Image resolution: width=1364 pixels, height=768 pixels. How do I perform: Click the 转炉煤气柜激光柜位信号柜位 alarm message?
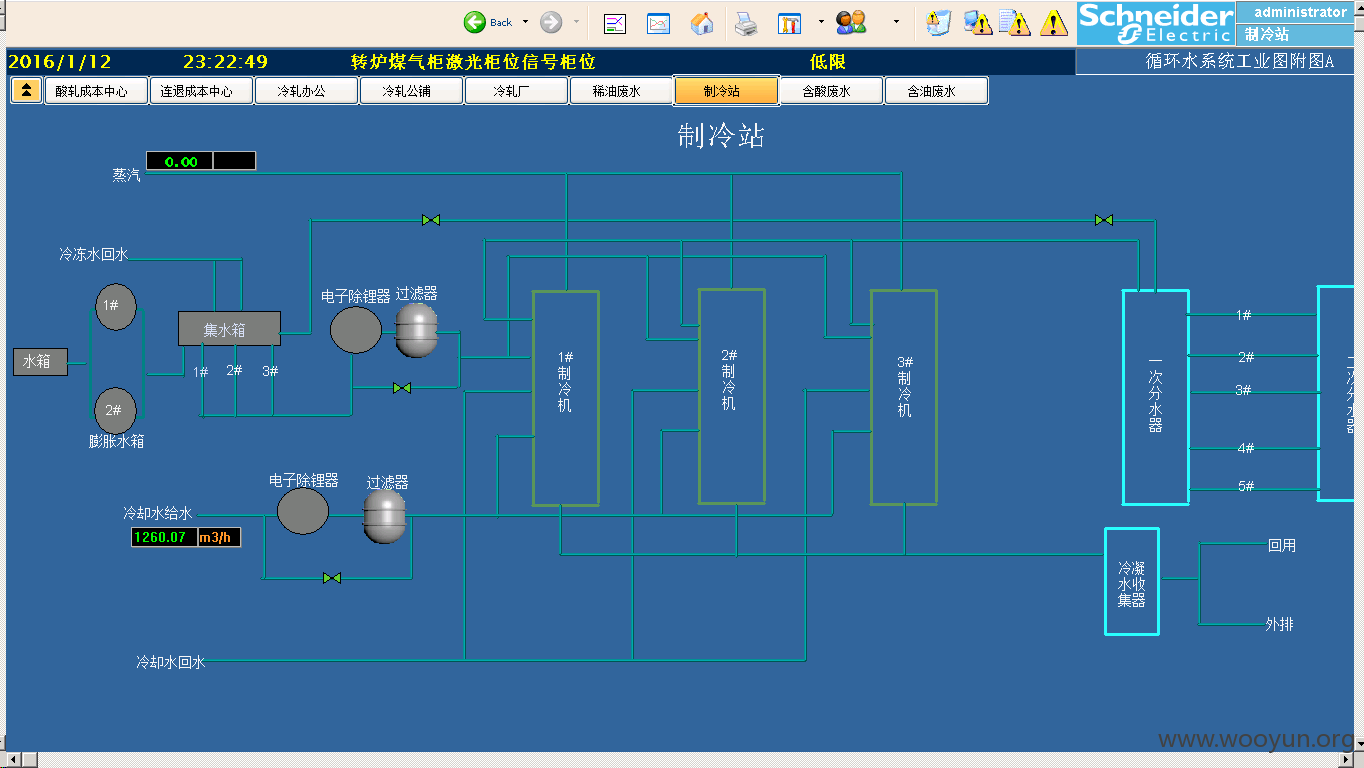pos(473,62)
